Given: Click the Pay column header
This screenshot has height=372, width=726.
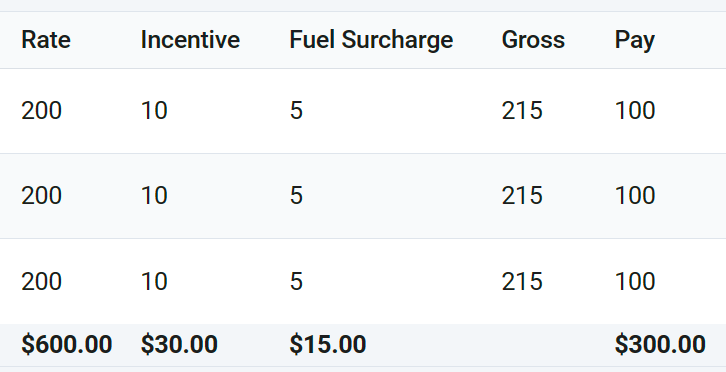Looking at the screenshot, I should click(635, 41).
